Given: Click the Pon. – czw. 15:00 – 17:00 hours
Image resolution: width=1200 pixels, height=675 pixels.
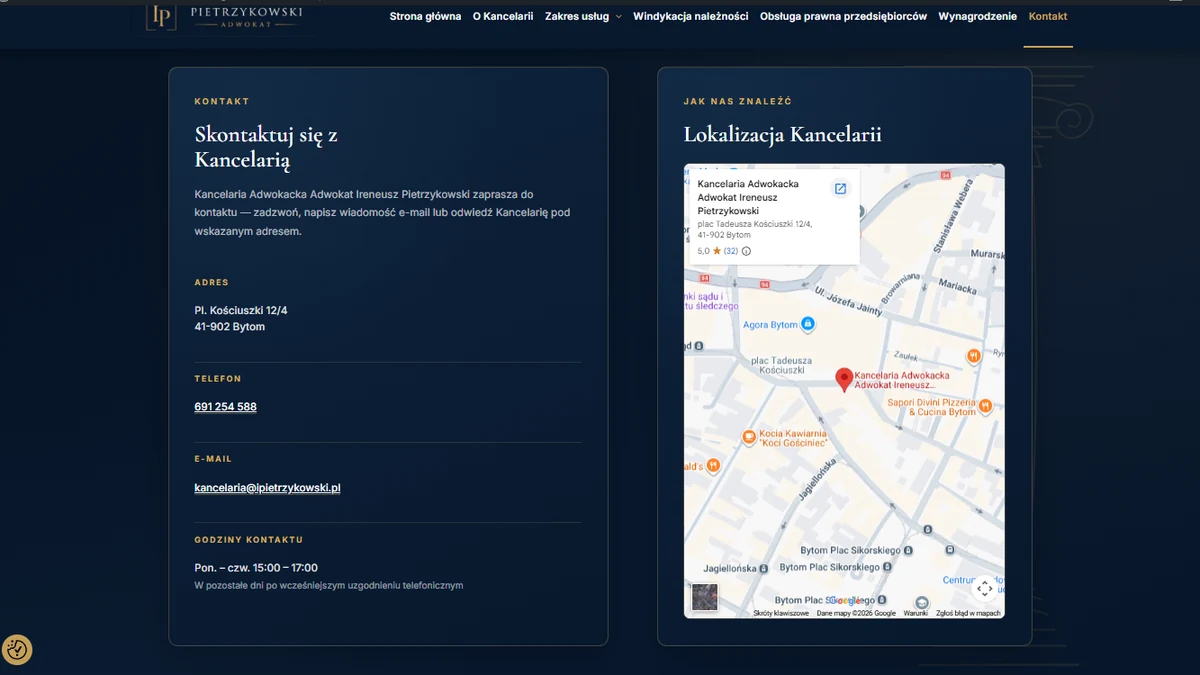Looking at the screenshot, I should tap(256, 568).
